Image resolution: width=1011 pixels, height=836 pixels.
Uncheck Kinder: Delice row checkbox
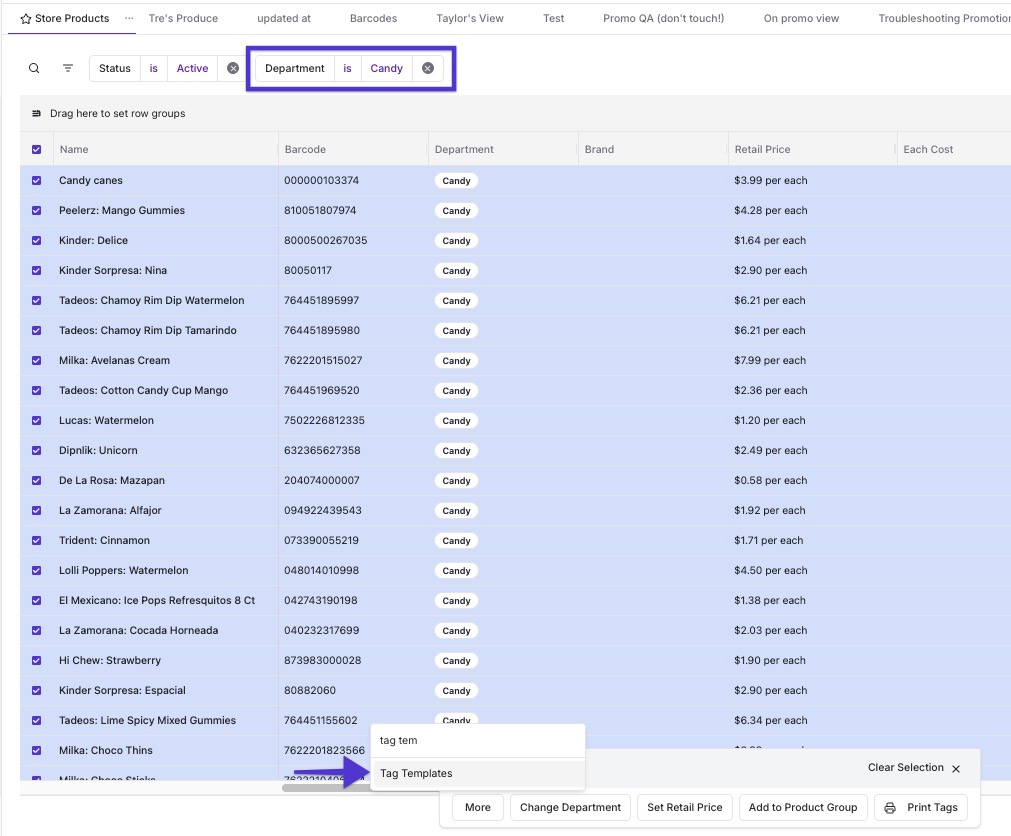pos(37,240)
